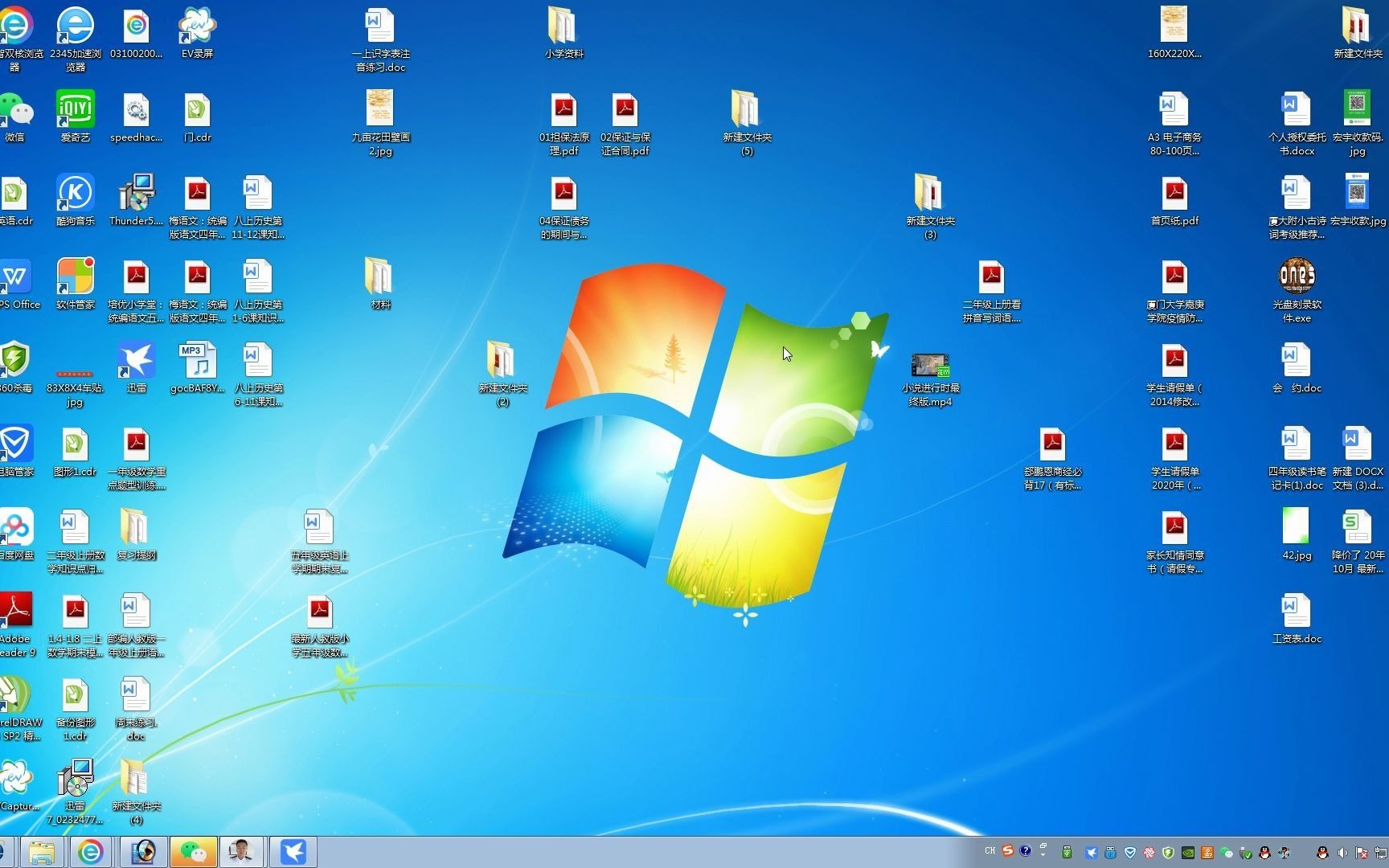
Task: Select 新建 DOCX 文档 (3) file
Action: point(1358,457)
